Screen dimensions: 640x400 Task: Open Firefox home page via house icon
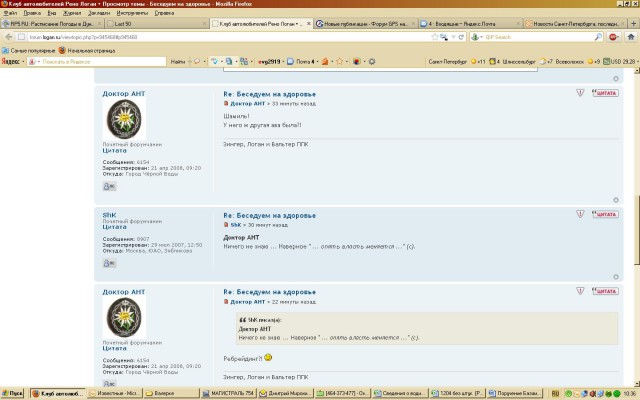point(631,37)
